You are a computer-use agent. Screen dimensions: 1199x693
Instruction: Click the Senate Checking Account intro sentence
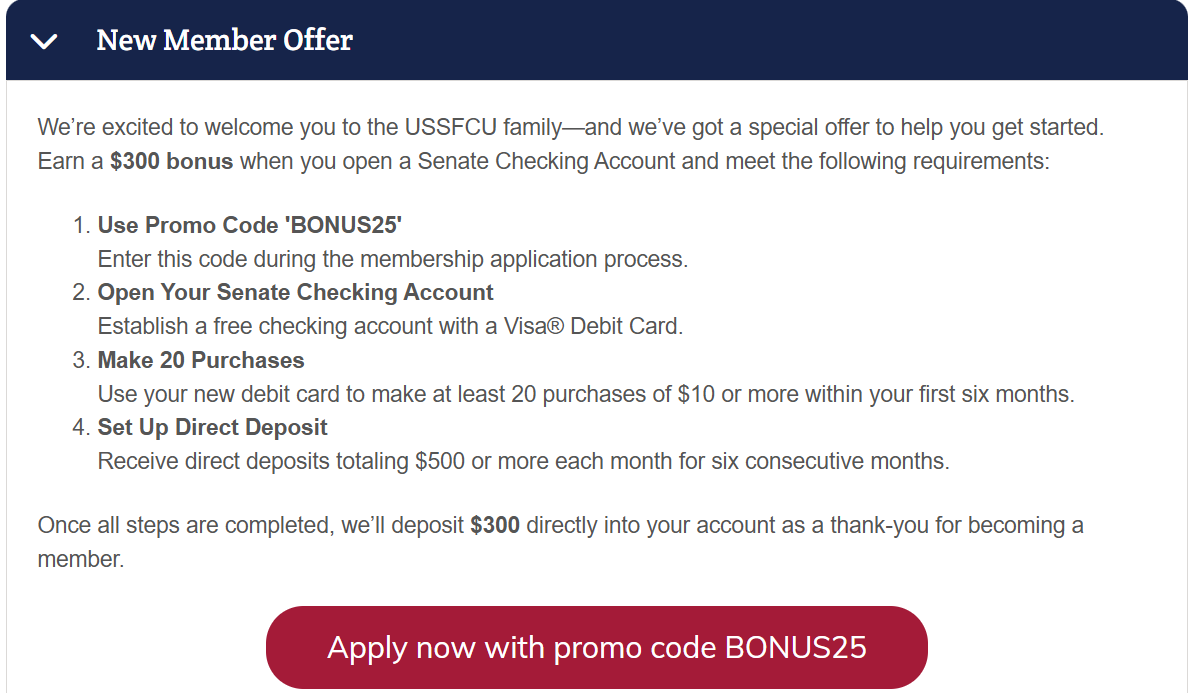pyautogui.click(x=544, y=161)
